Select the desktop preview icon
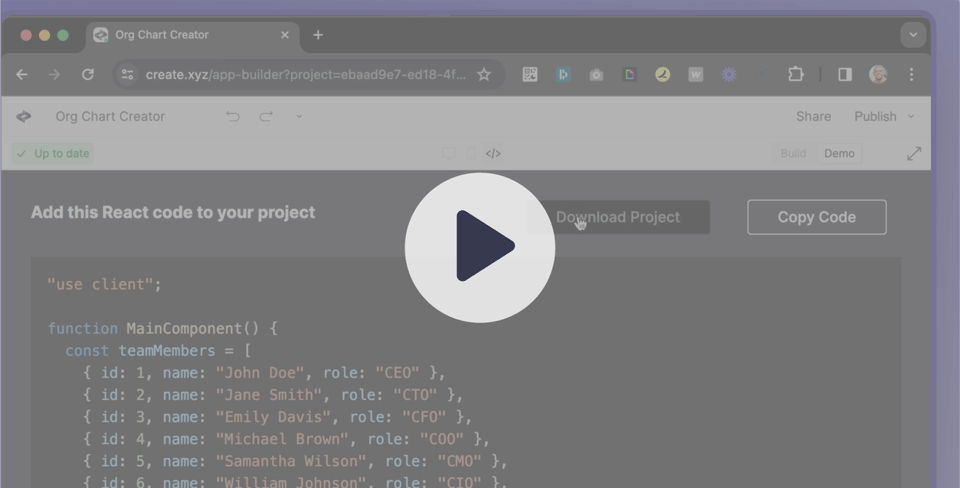 tap(449, 154)
